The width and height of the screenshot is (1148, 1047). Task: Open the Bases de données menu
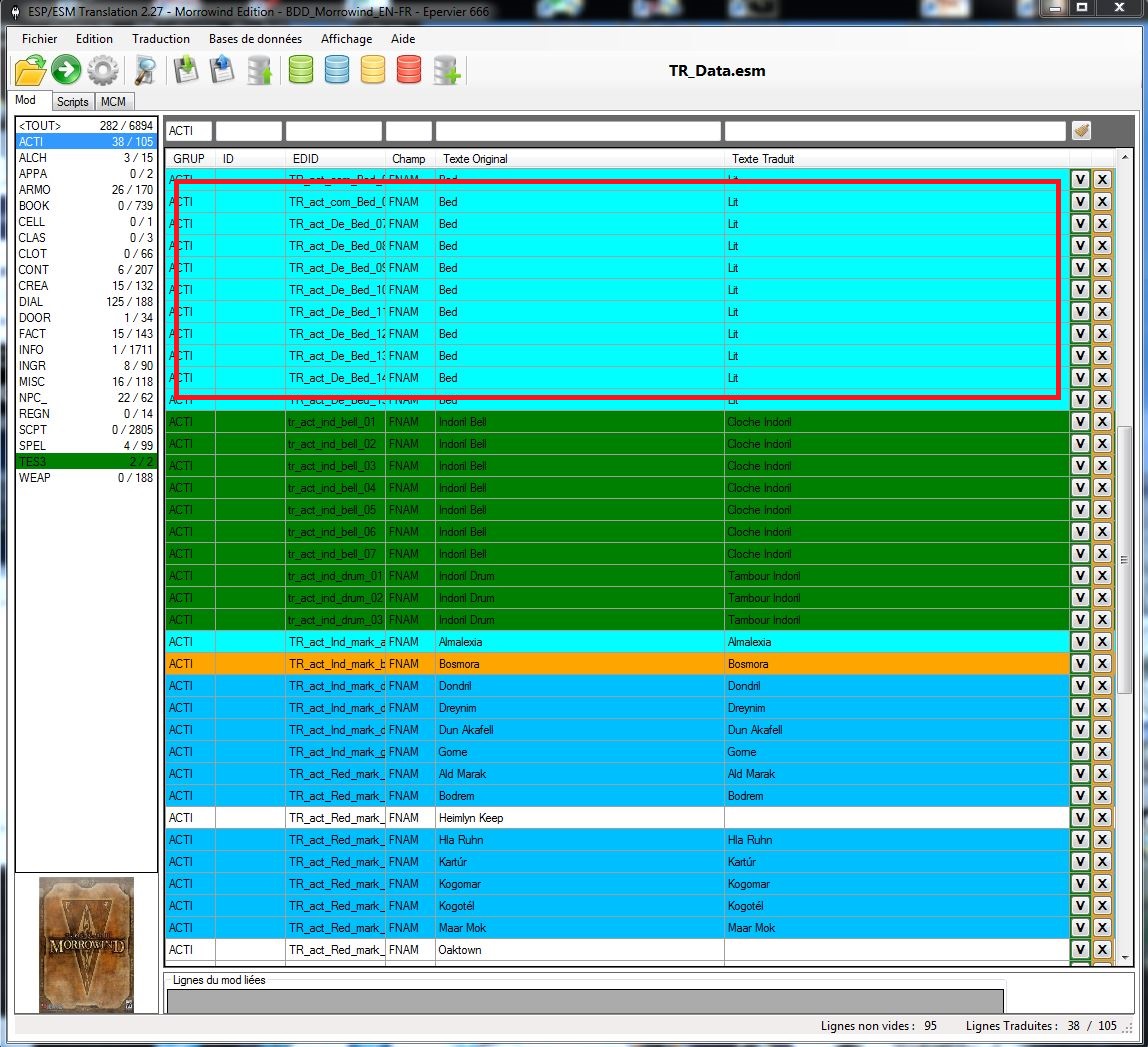coord(255,39)
